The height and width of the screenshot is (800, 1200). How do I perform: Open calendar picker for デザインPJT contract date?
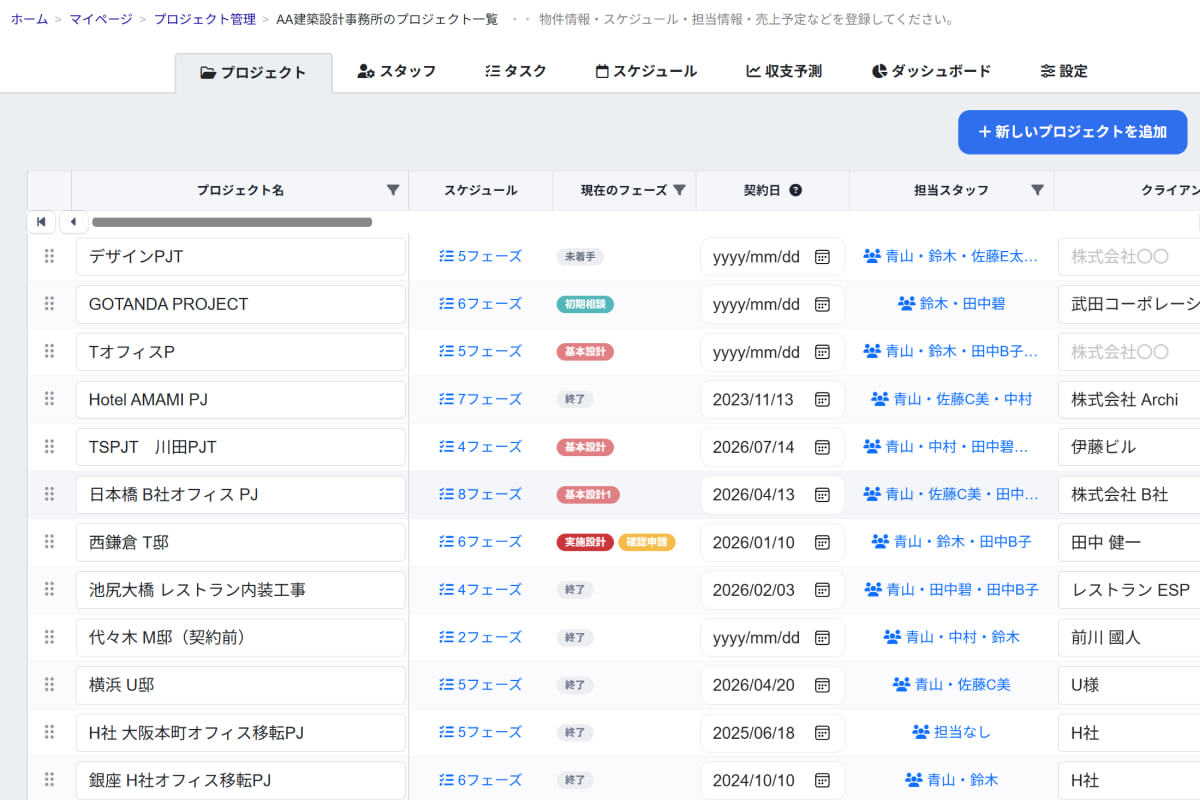(x=822, y=257)
